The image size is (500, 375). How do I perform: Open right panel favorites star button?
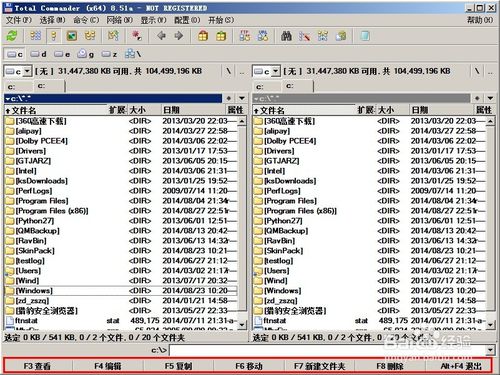477,98
